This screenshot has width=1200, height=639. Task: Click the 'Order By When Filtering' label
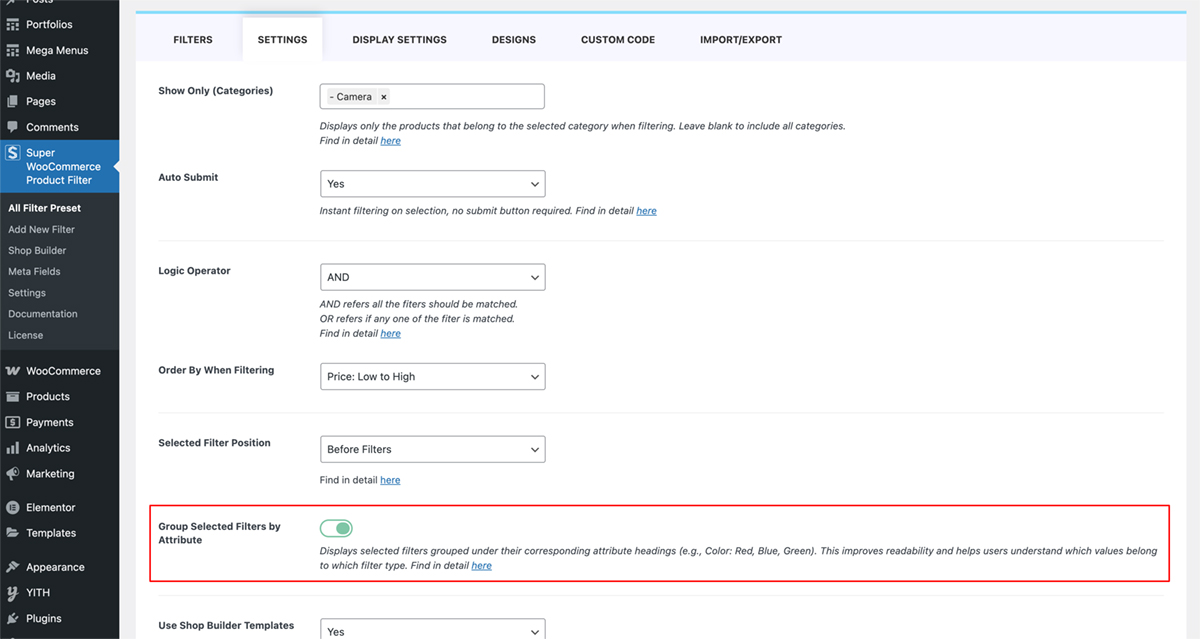216,370
